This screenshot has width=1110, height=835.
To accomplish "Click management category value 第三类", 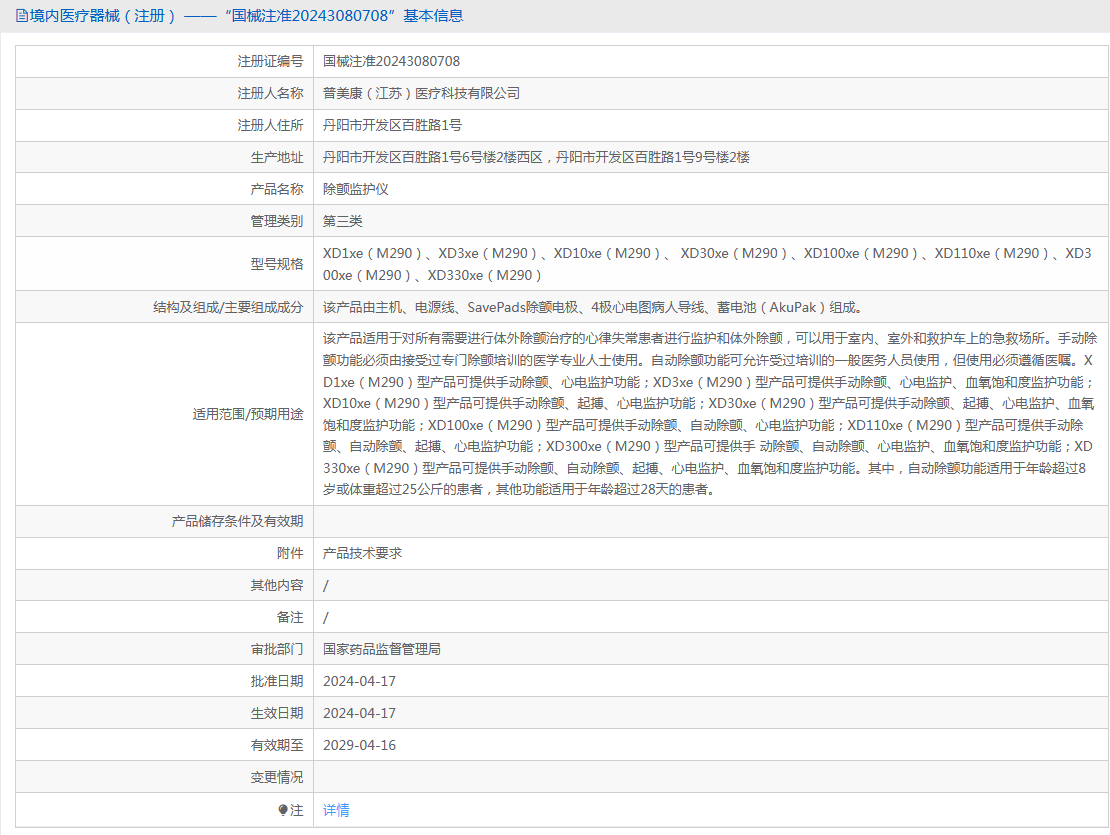I will coord(342,221).
